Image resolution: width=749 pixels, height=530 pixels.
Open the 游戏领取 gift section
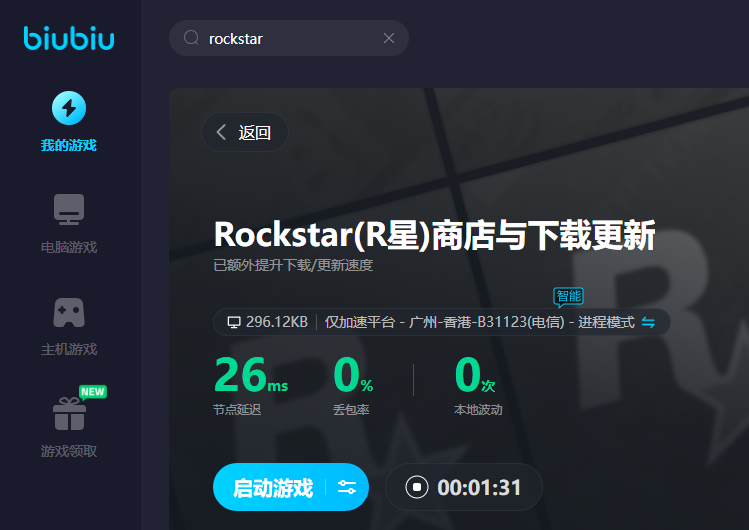(x=69, y=424)
